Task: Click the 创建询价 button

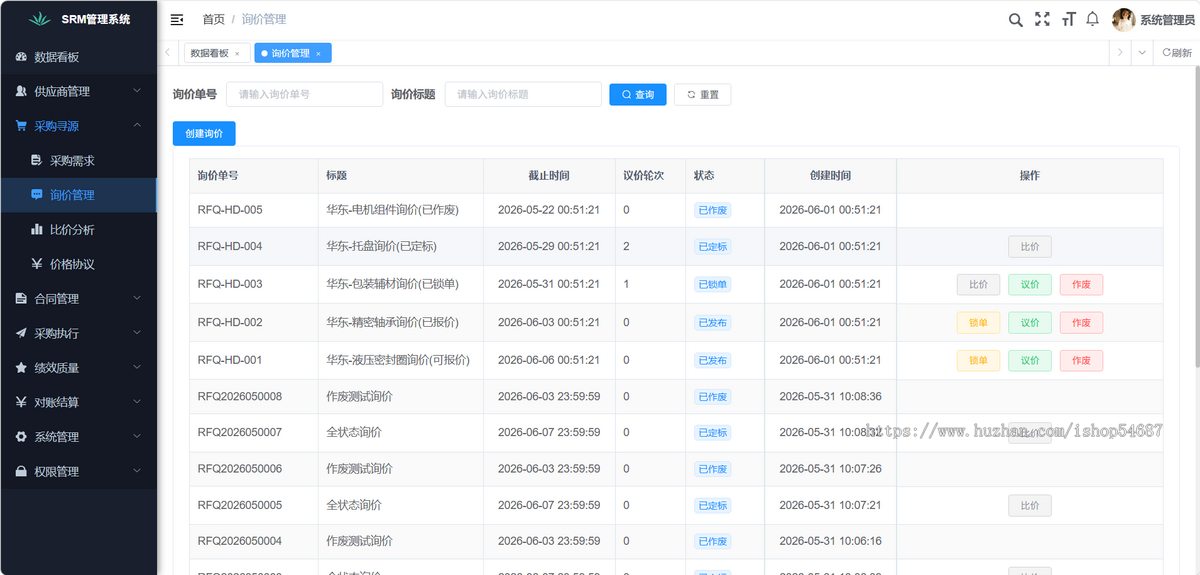Action: pyautogui.click(x=204, y=133)
